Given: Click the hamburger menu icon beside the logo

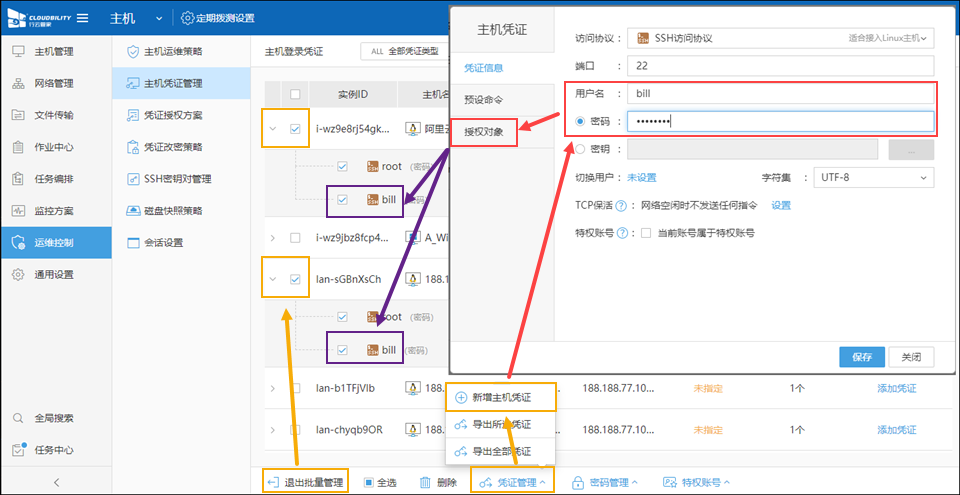Looking at the screenshot, I should pyautogui.click(x=82, y=18).
